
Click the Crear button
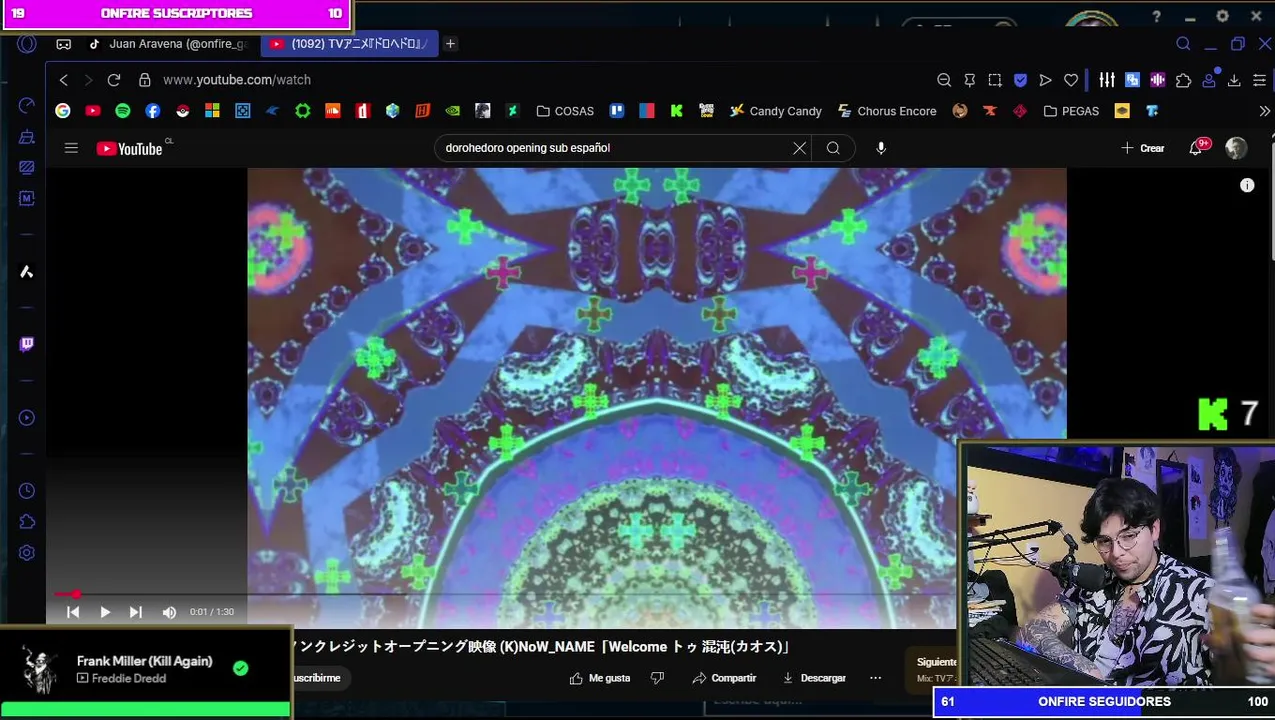1143,148
